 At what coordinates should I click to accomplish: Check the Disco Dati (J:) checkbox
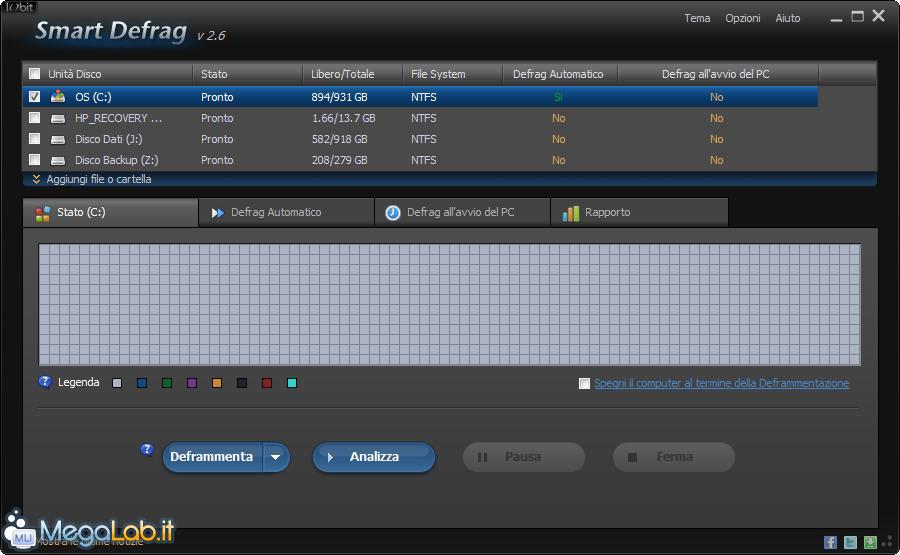coord(34,139)
